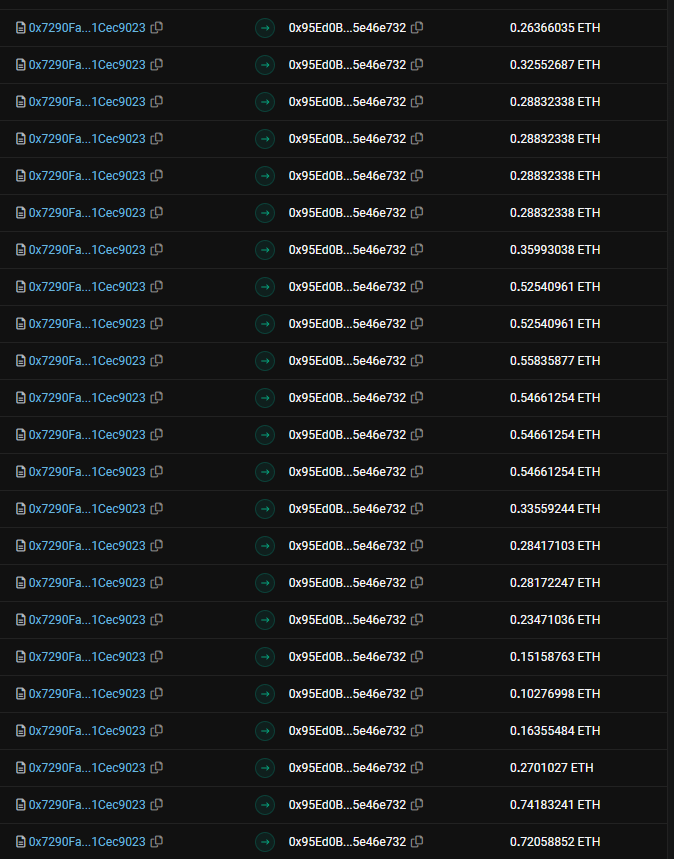
Task: Select the 0.72058852 ETH amount
Action: pyautogui.click(x=555, y=841)
